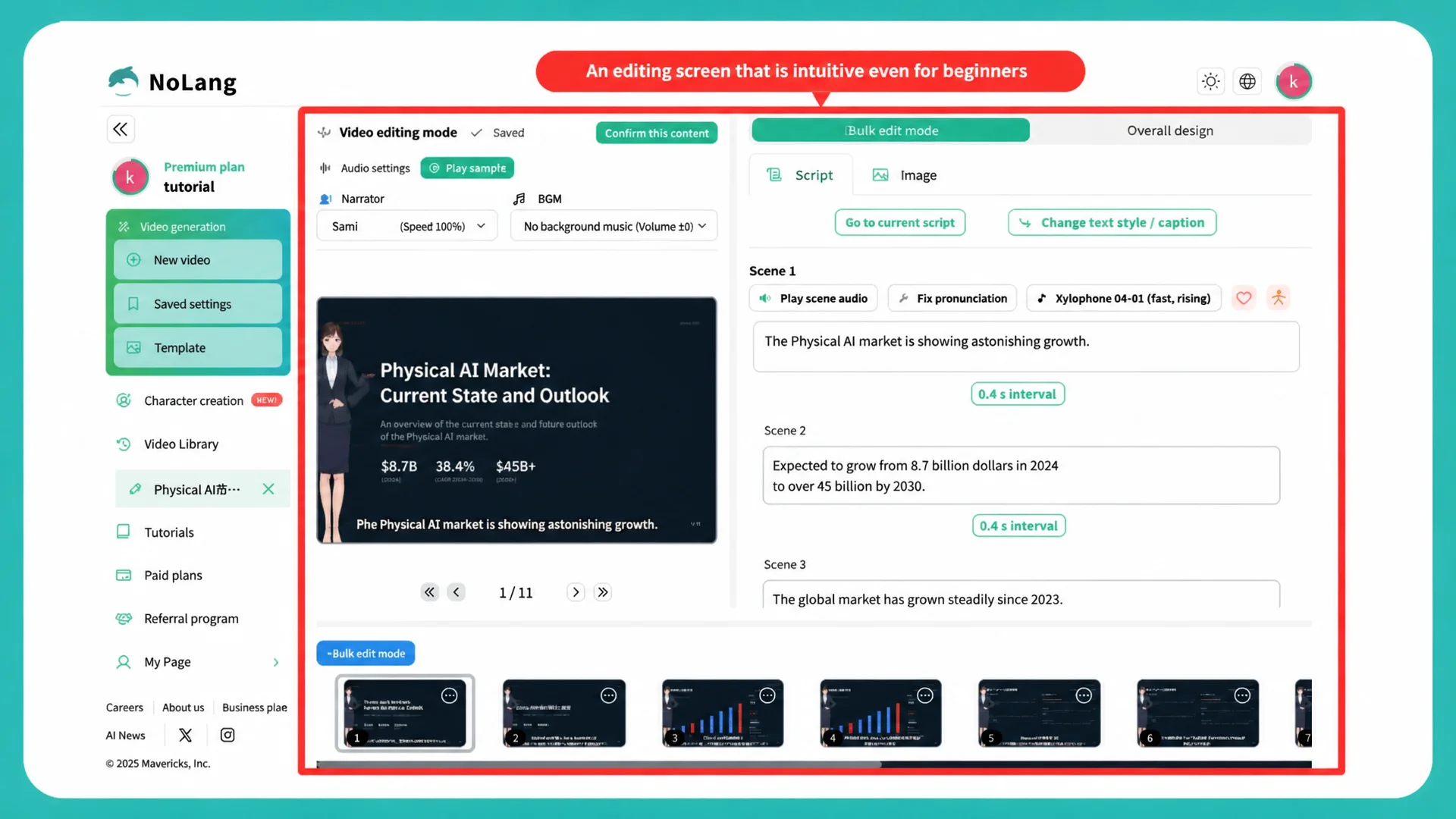Go to next slide

(x=576, y=592)
